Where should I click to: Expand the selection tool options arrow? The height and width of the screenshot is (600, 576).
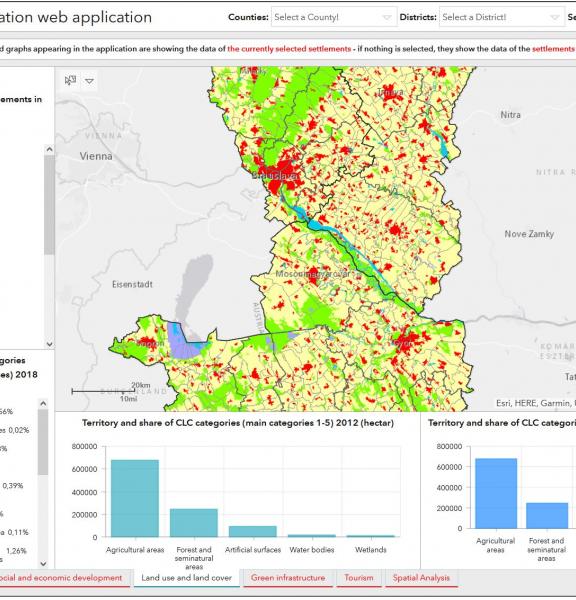tap(90, 81)
